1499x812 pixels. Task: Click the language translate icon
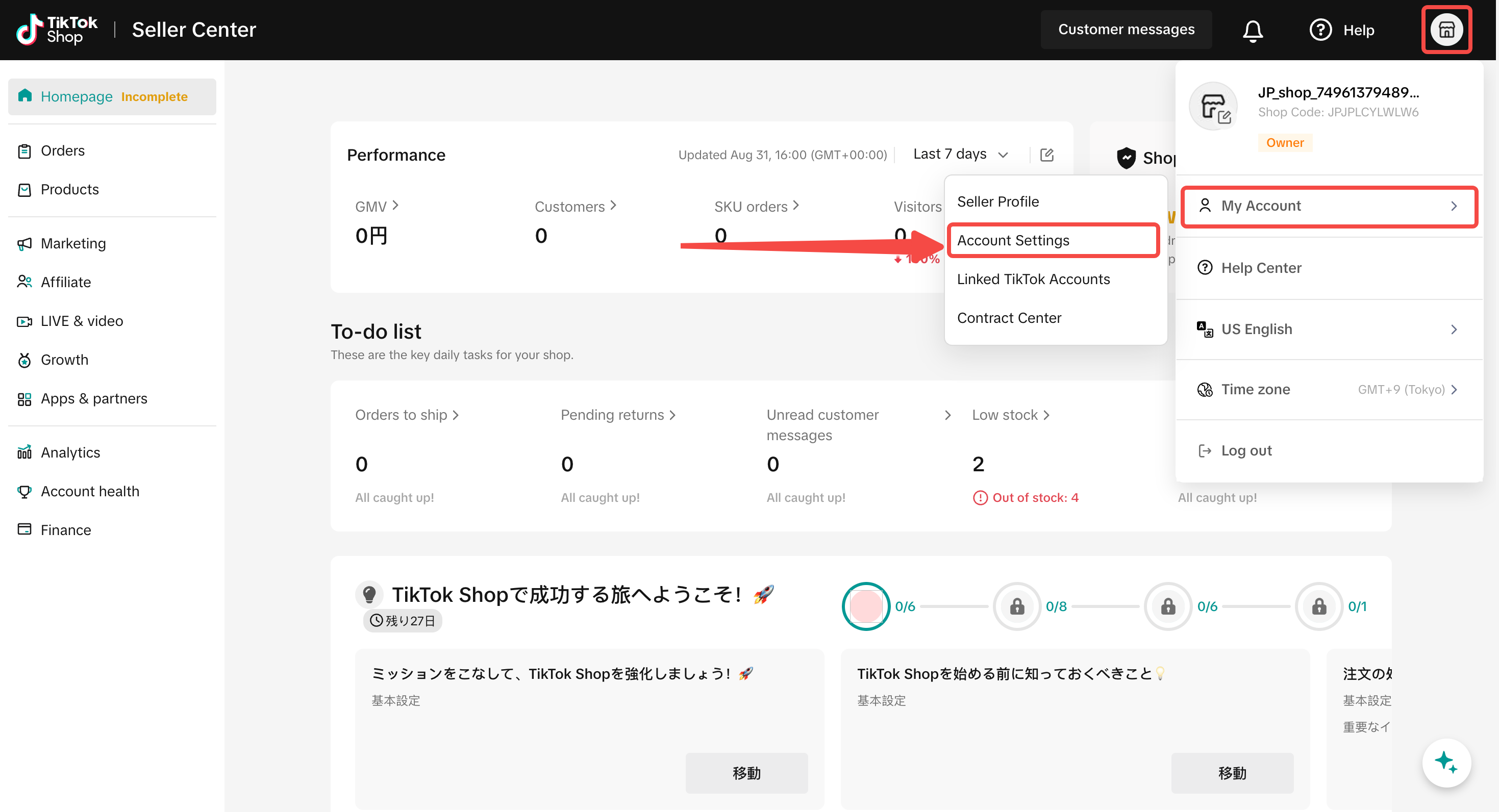[1205, 329]
